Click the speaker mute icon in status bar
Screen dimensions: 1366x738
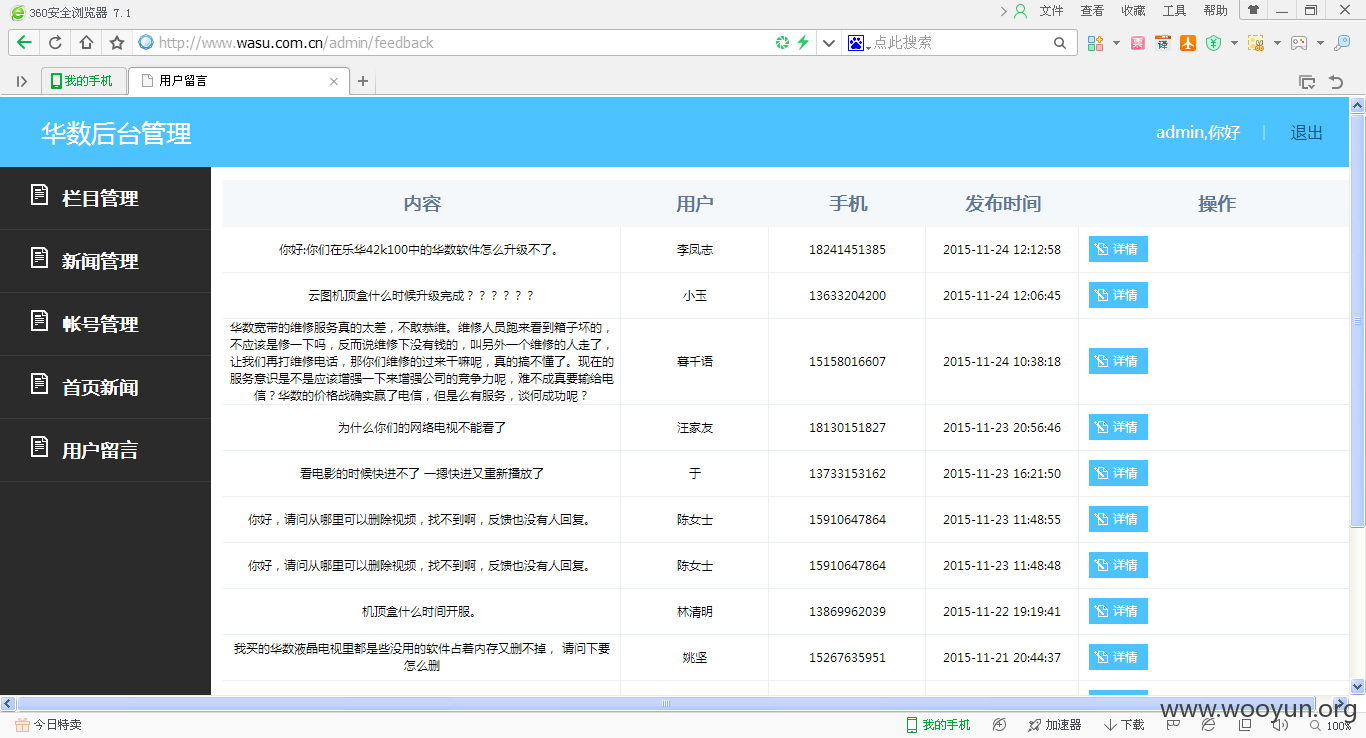point(1279,725)
